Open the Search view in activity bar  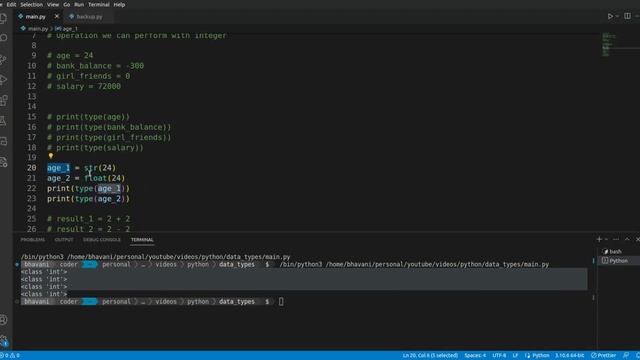coord(4,38)
